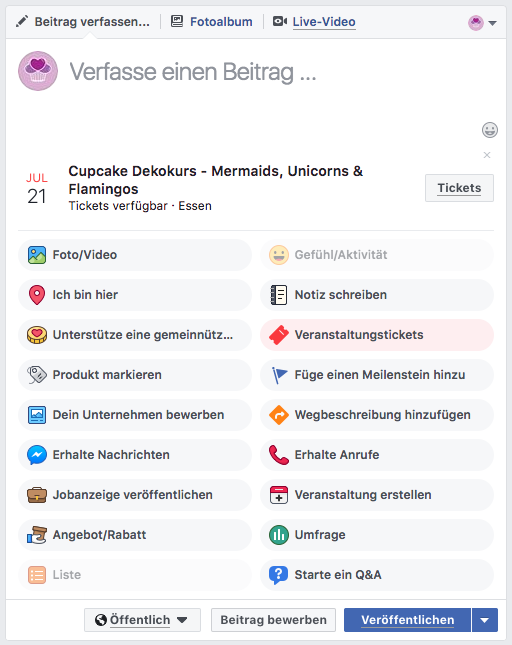This screenshot has width=512, height=645.
Task: Click the red location pin icon
Action: (x=37, y=295)
